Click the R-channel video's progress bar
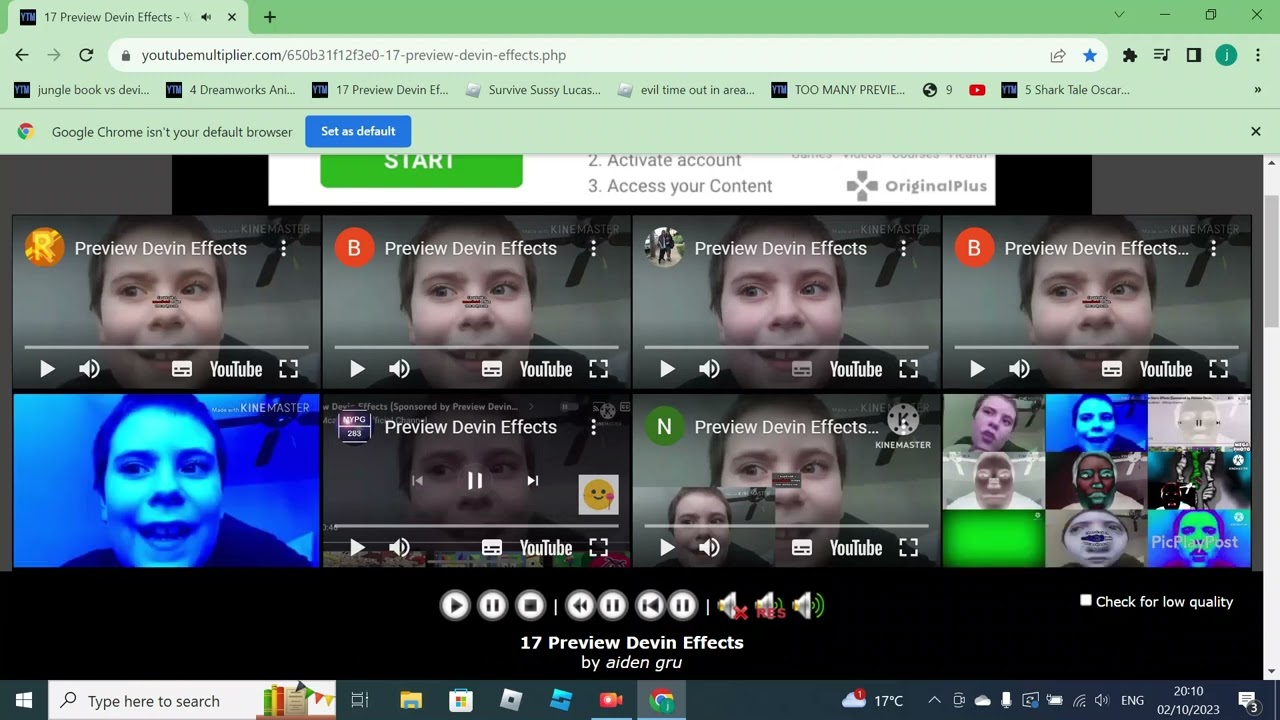The image size is (1280, 720). point(166,347)
